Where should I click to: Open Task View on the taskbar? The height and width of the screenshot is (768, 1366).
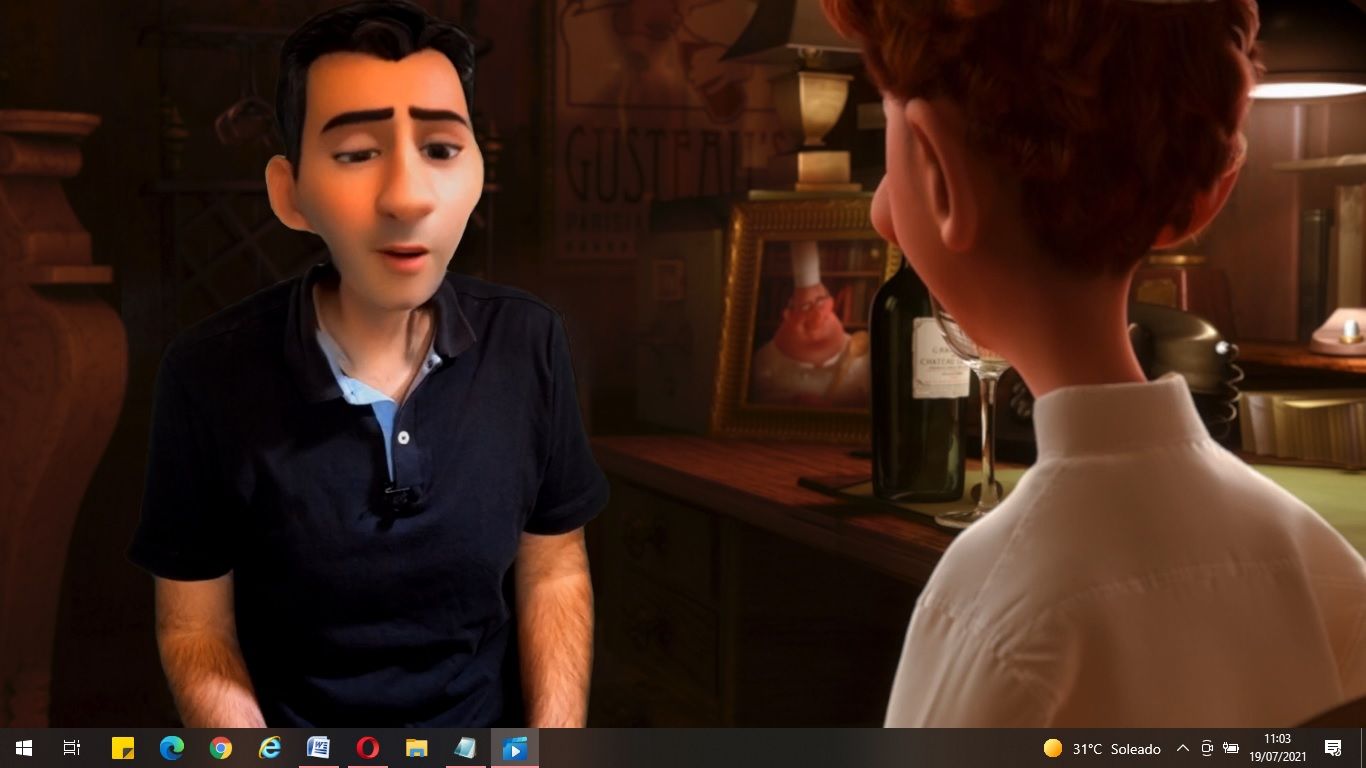72,748
